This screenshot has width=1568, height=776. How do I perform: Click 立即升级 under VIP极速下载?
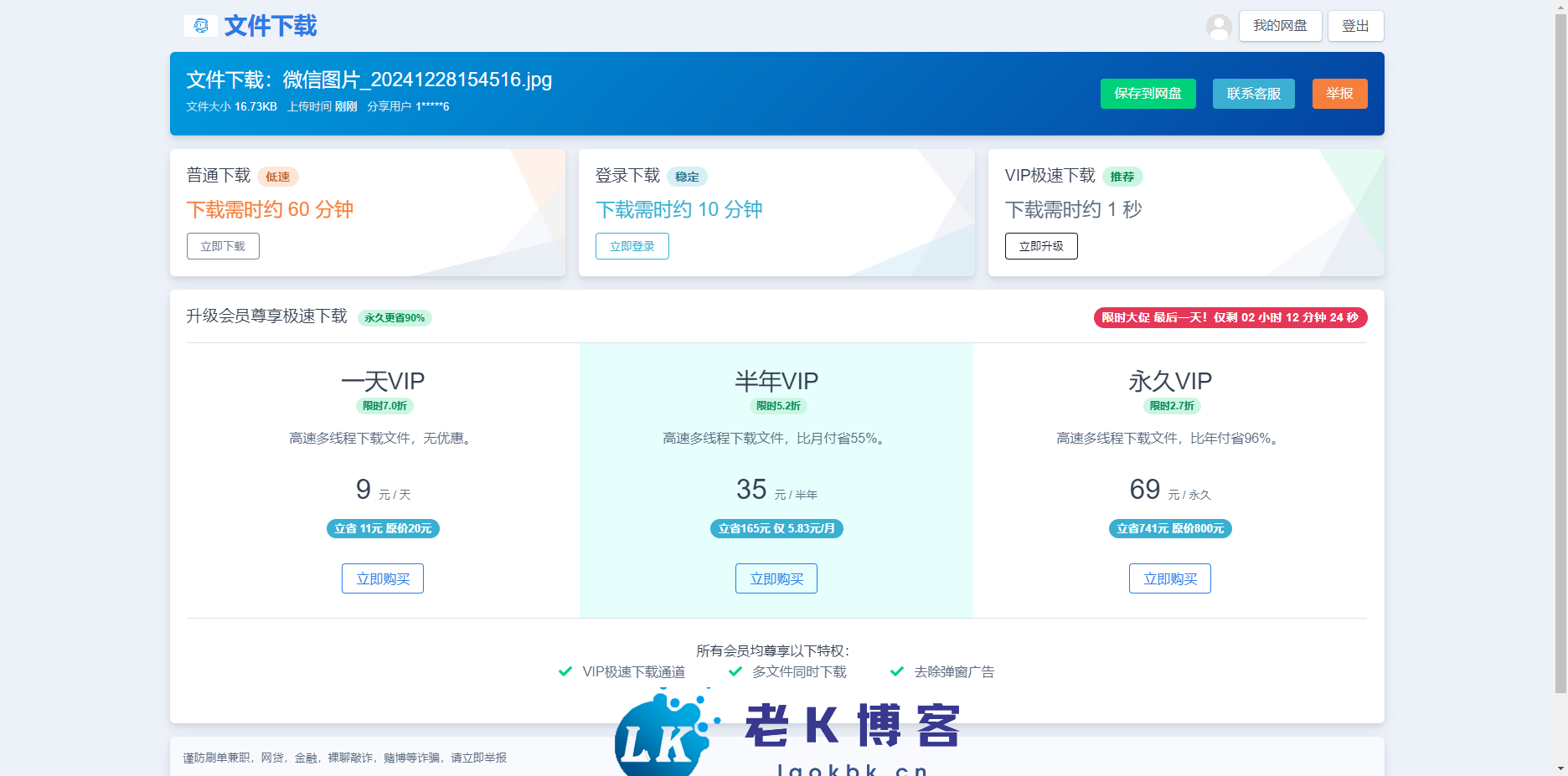coord(1041,246)
